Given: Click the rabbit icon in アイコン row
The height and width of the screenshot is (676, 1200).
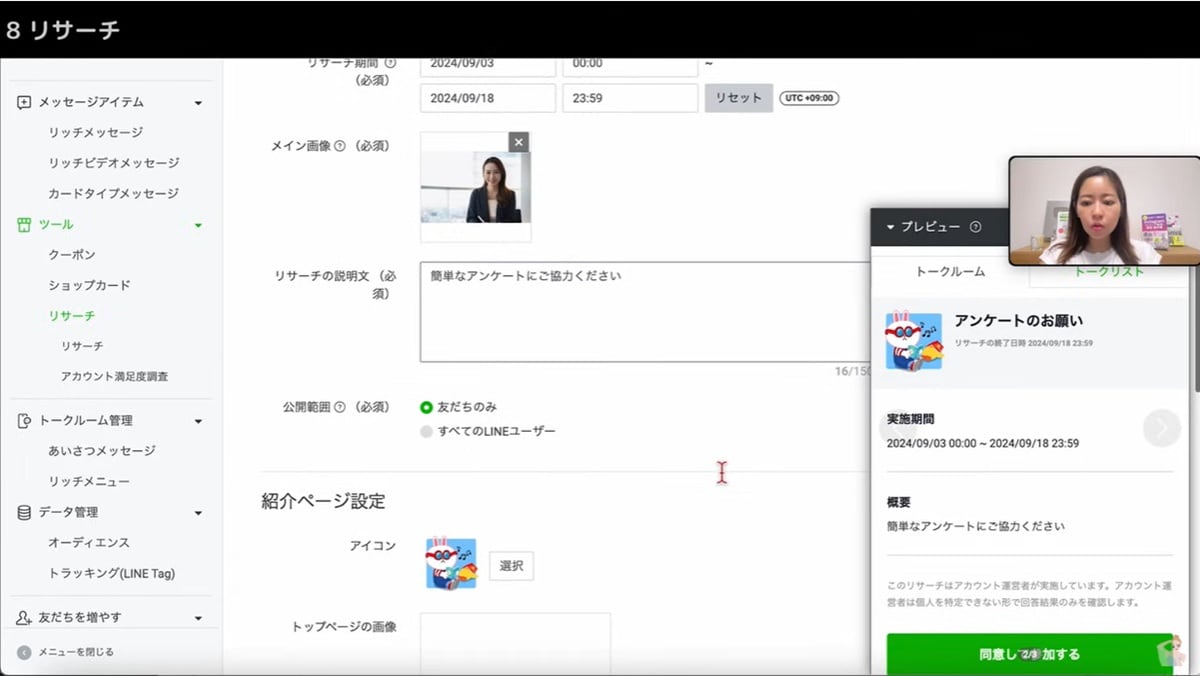Looking at the screenshot, I should 451,564.
